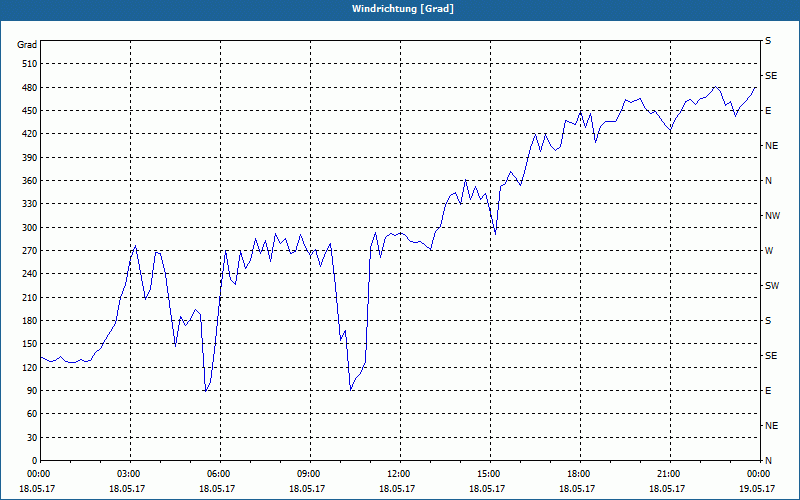Screen dimensions: 800x500
Task: Click the 03:00 time axis label
Action: tap(130, 473)
